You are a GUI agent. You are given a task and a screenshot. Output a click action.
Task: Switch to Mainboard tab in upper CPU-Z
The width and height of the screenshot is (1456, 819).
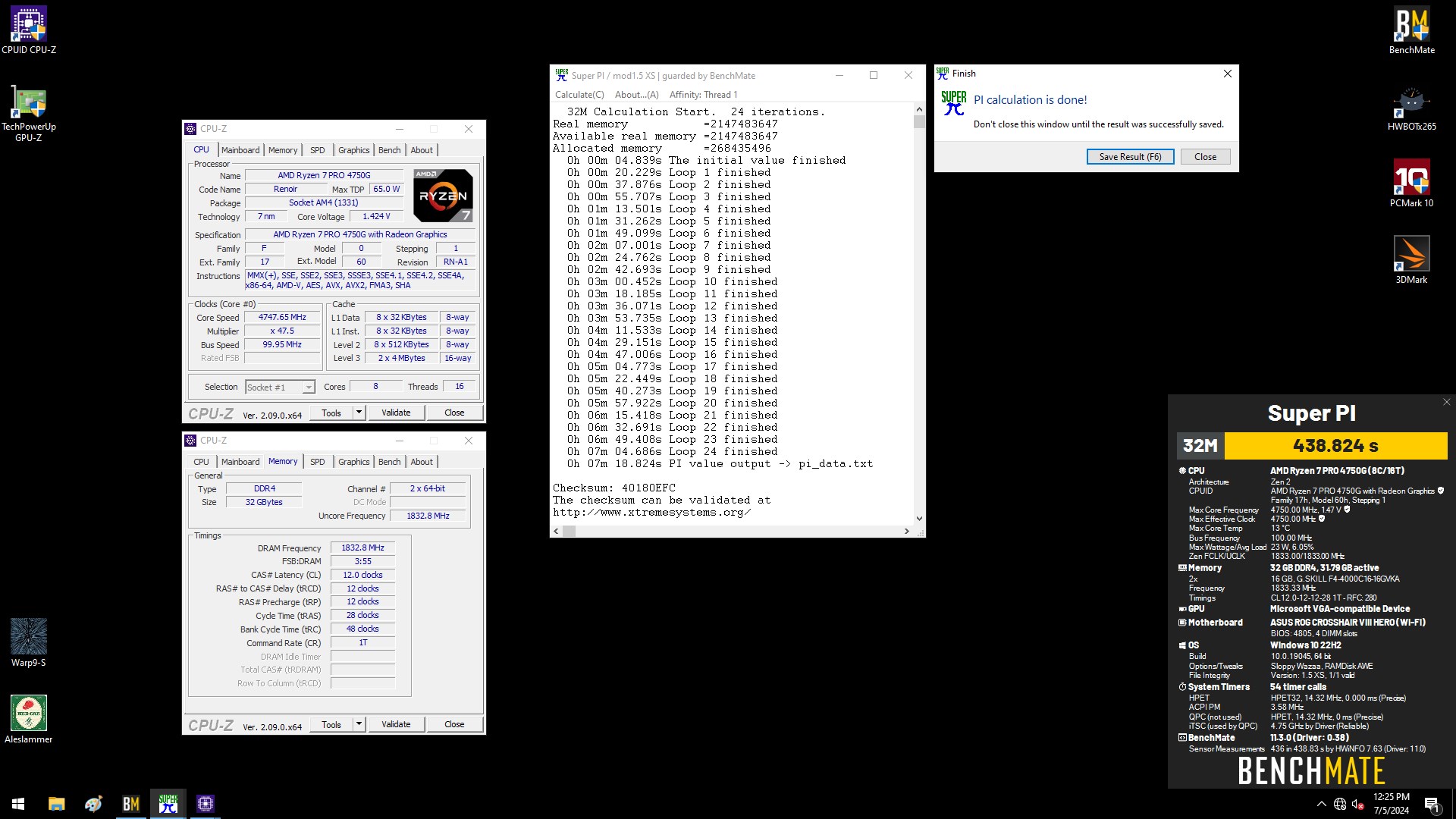click(x=240, y=150)
